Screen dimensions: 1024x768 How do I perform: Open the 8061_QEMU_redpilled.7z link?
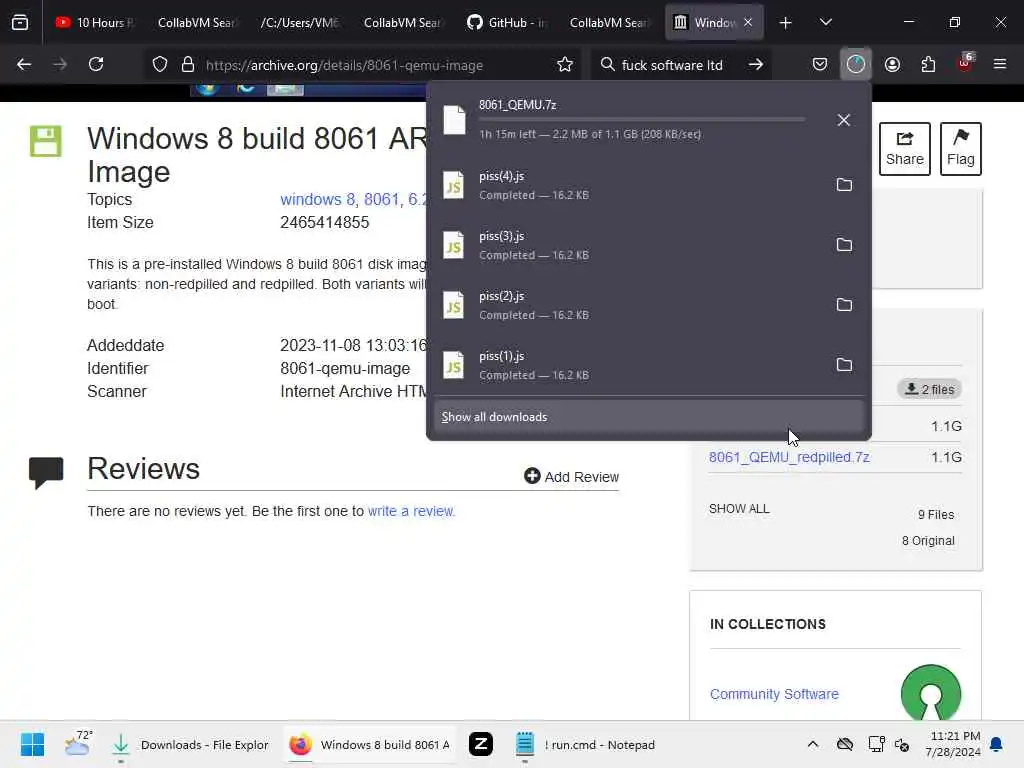coord(789,457)
